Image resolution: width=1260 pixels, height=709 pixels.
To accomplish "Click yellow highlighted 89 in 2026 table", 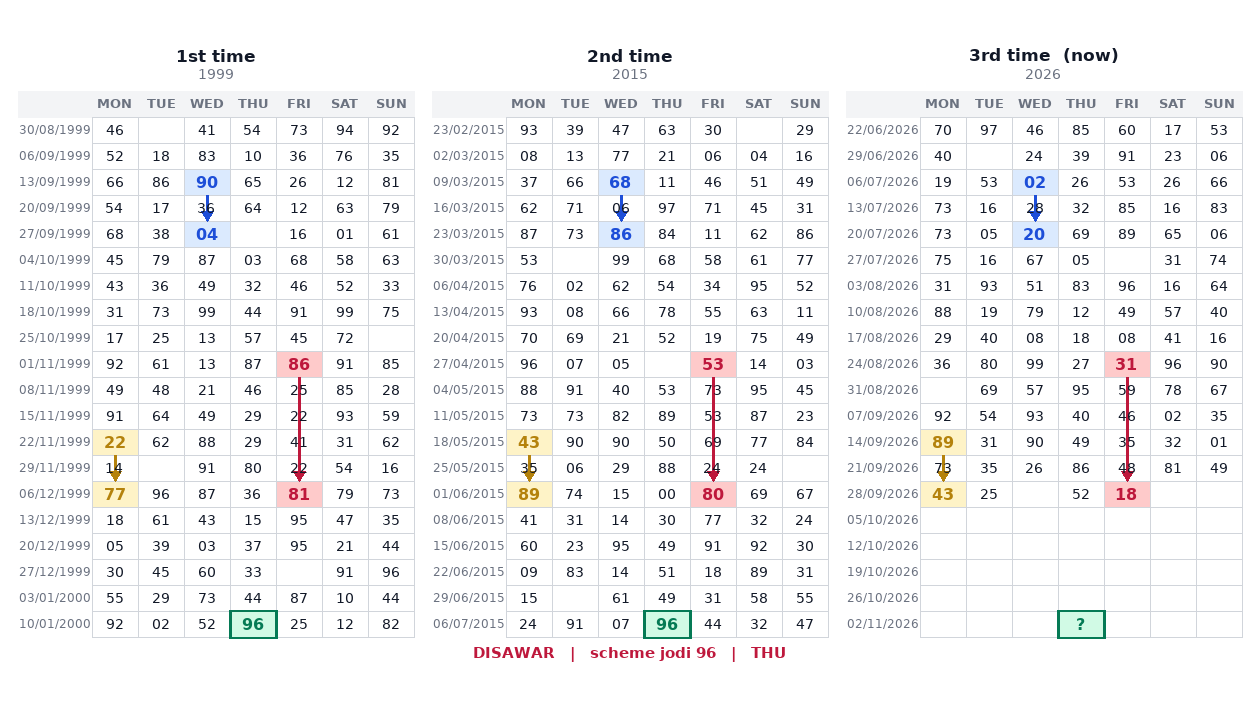I will [943, 442].
